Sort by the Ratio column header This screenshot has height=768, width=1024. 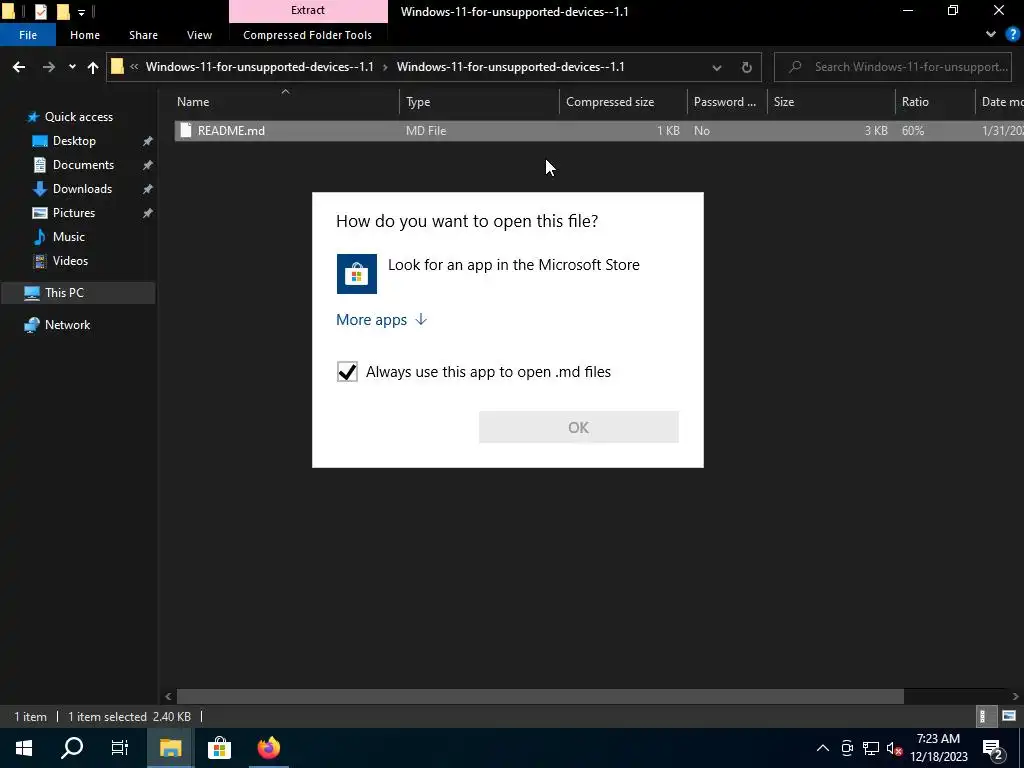point(935,102)
